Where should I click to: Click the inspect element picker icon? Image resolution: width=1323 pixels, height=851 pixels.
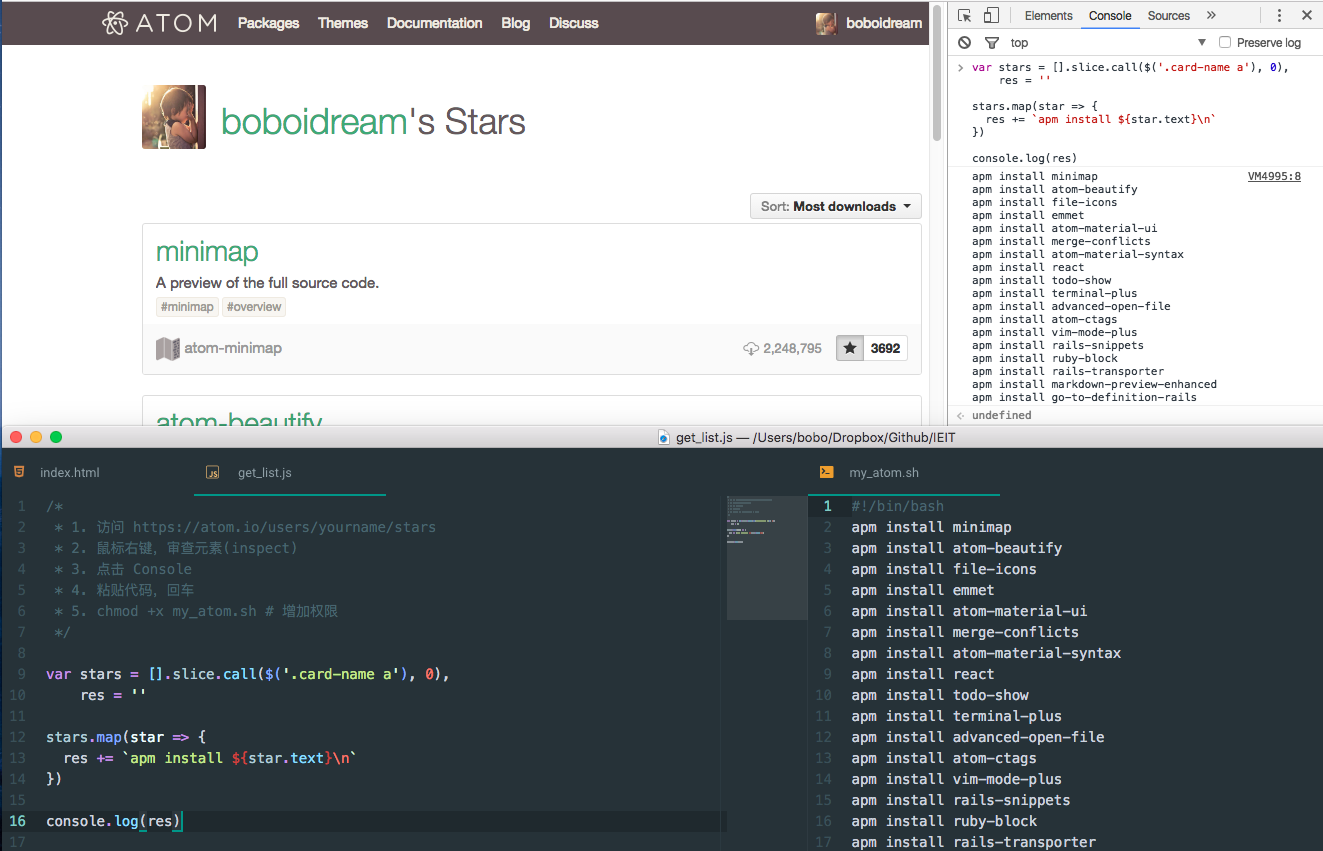pos(964,16)
